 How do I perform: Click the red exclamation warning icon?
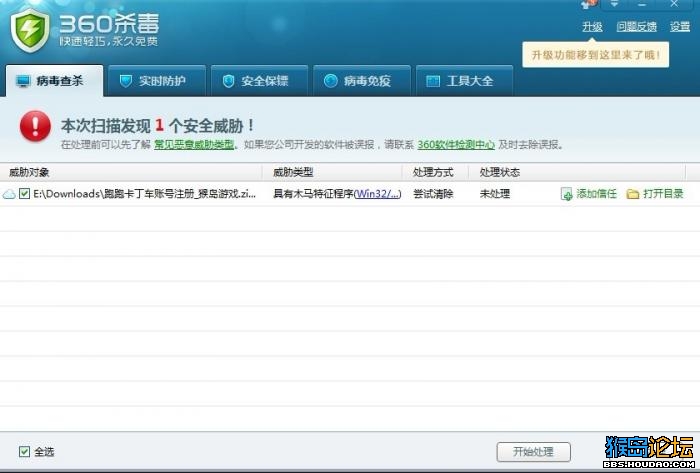coord(35,126)
